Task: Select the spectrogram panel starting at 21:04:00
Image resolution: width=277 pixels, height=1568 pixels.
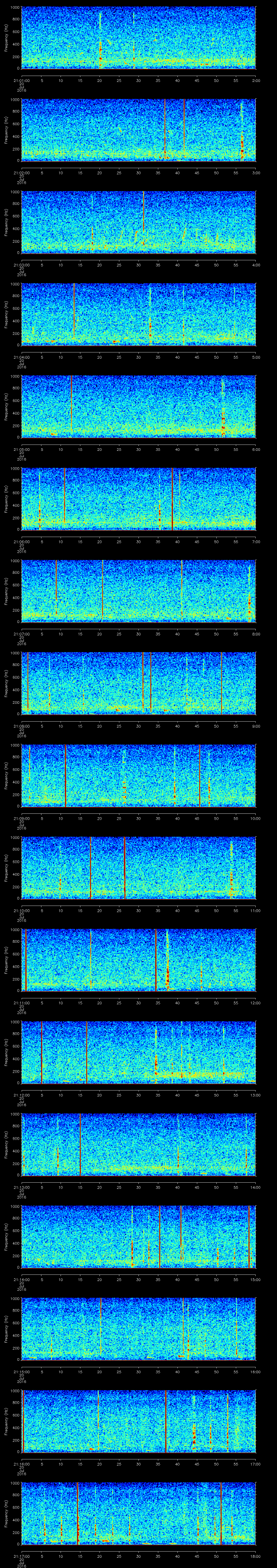Action: [x=139, y=314]
